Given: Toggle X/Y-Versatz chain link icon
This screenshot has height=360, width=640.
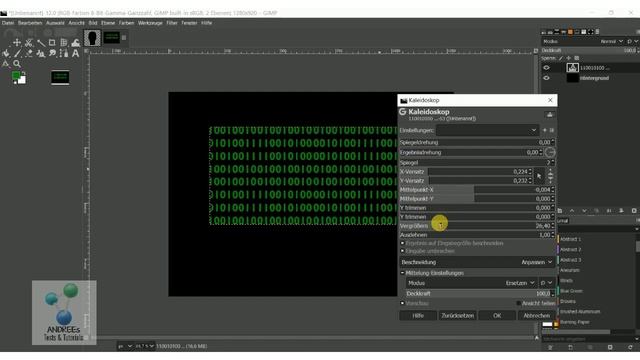Looking at the screenshot, I should (550, 176).
